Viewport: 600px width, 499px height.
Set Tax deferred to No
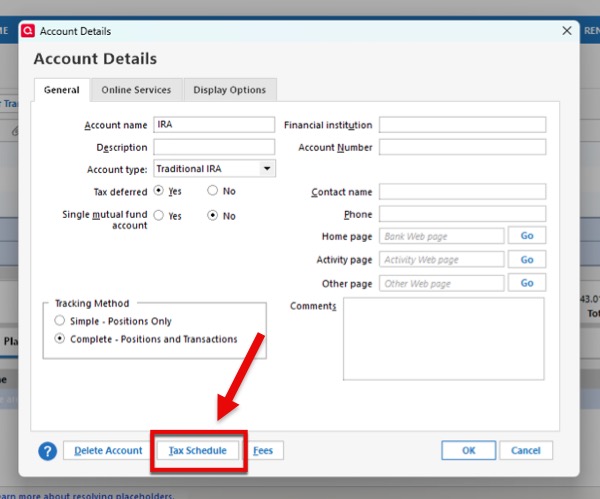coord(212,191)
